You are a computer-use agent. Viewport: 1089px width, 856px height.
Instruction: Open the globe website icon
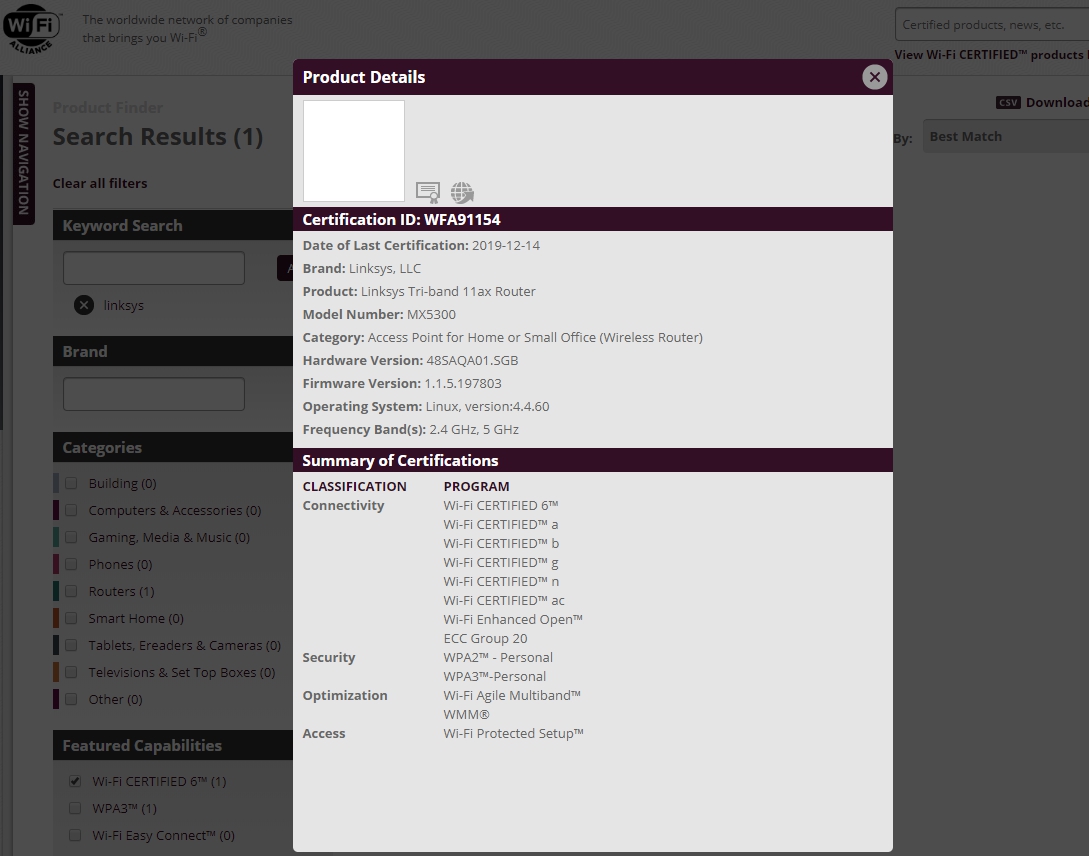point(462,192)
